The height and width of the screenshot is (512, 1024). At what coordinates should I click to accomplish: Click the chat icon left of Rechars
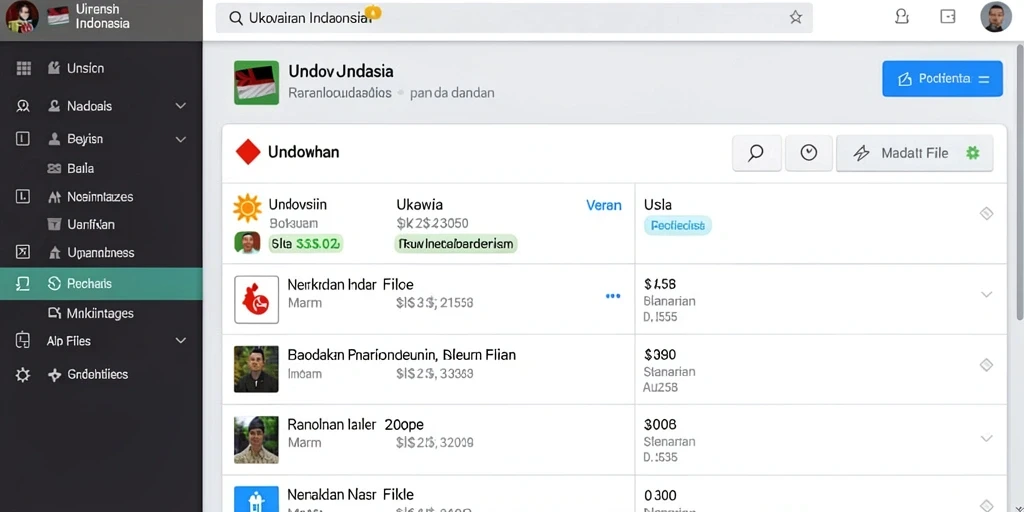pos(22,283)
